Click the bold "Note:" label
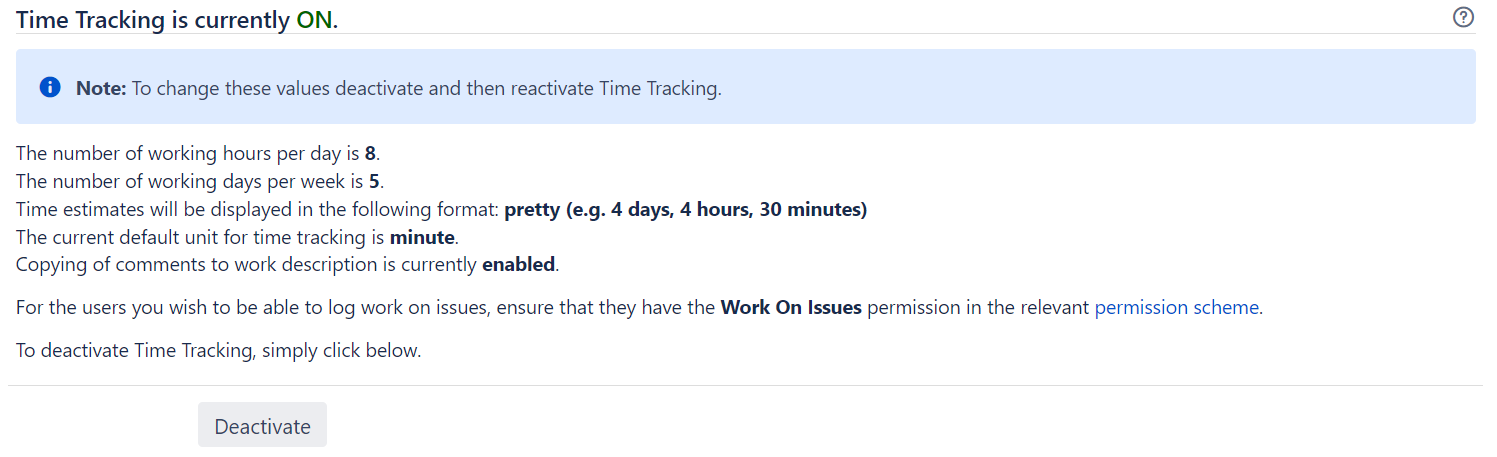Viewport: 1497px width, 457px height. tap(101, 88)
